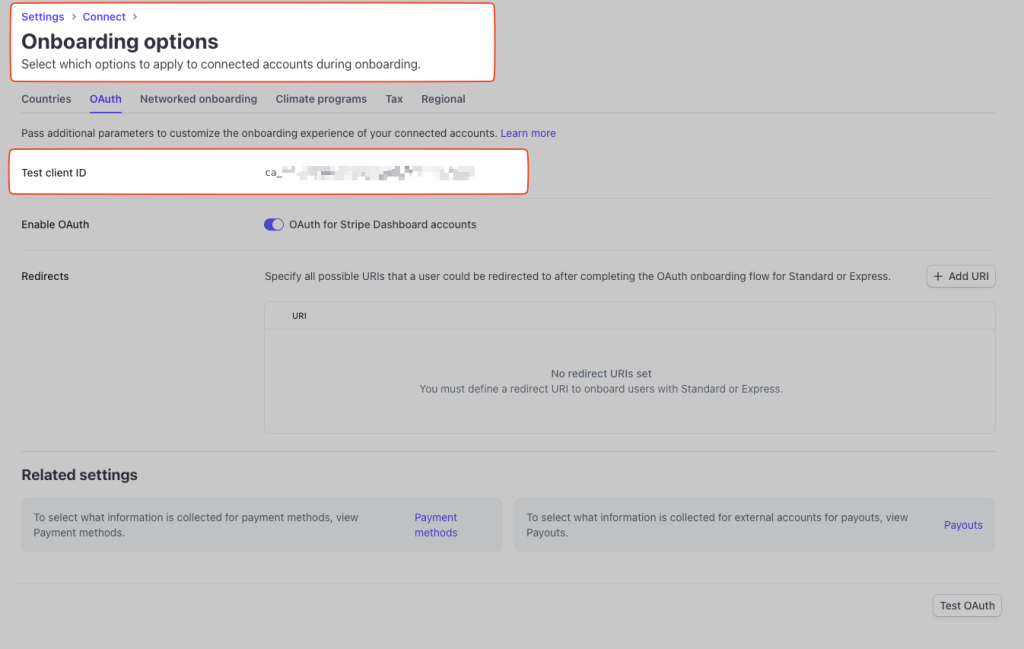1024x649 pixels.
Task: Select the blurred Test client ID value
Action: coord(370,172)
